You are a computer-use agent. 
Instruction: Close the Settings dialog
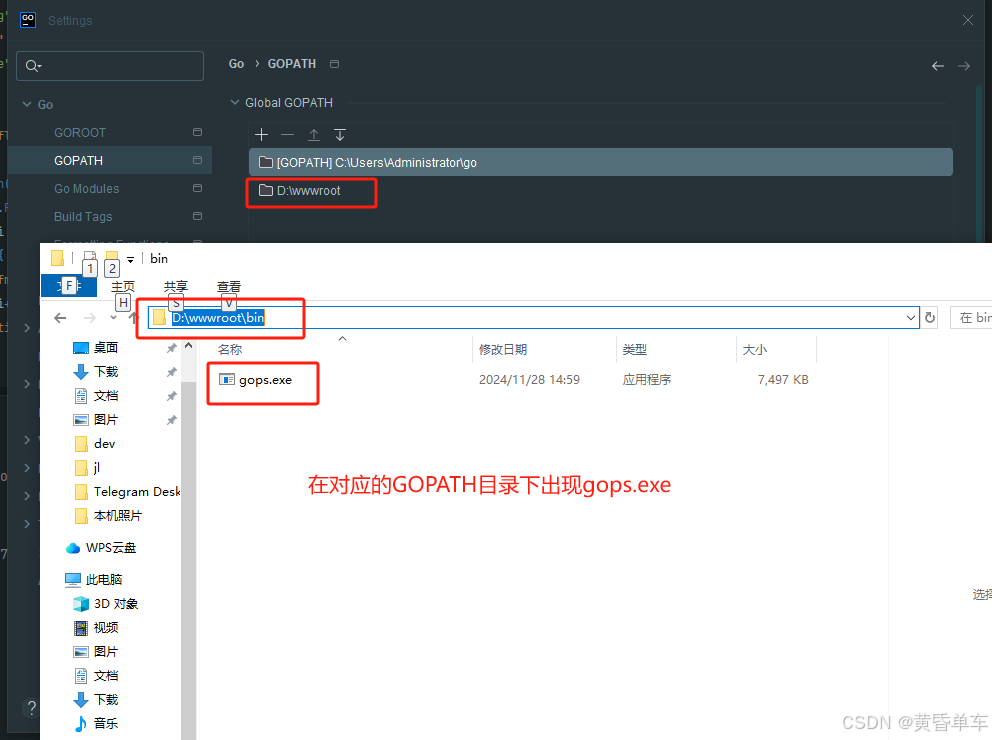click(x=967, y=20)
